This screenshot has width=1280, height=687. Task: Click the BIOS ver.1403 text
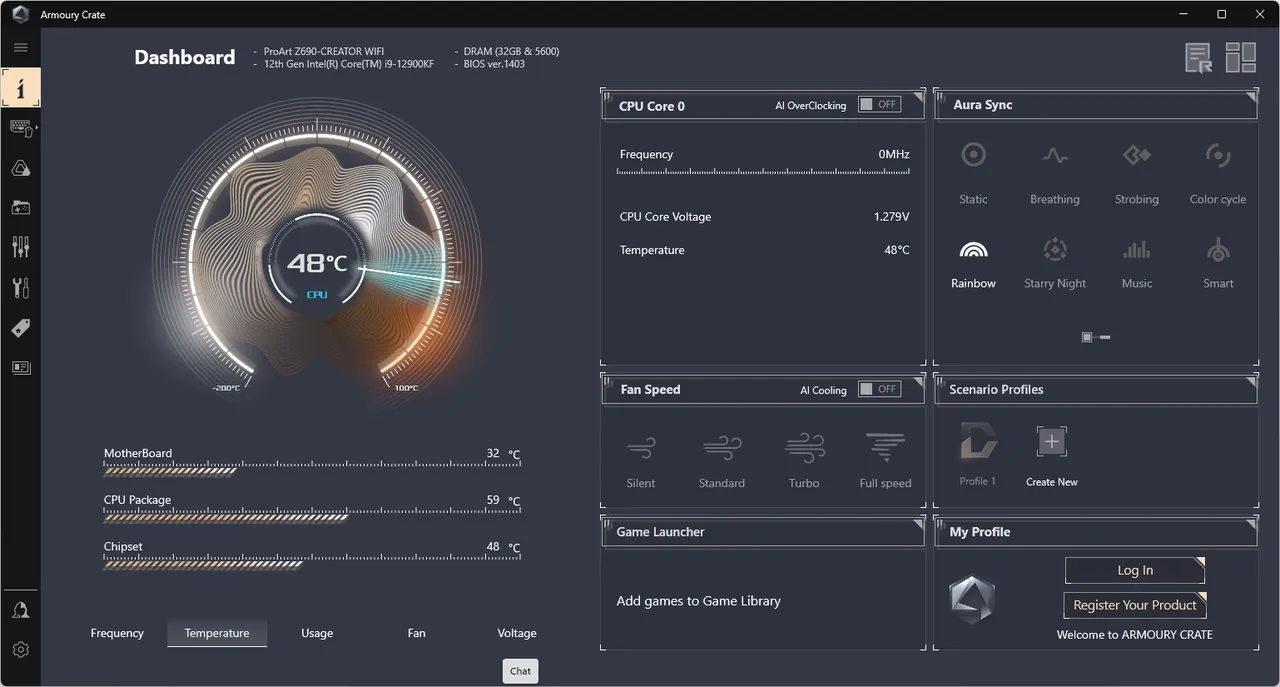pyautogui.click(x=494, y=64)
